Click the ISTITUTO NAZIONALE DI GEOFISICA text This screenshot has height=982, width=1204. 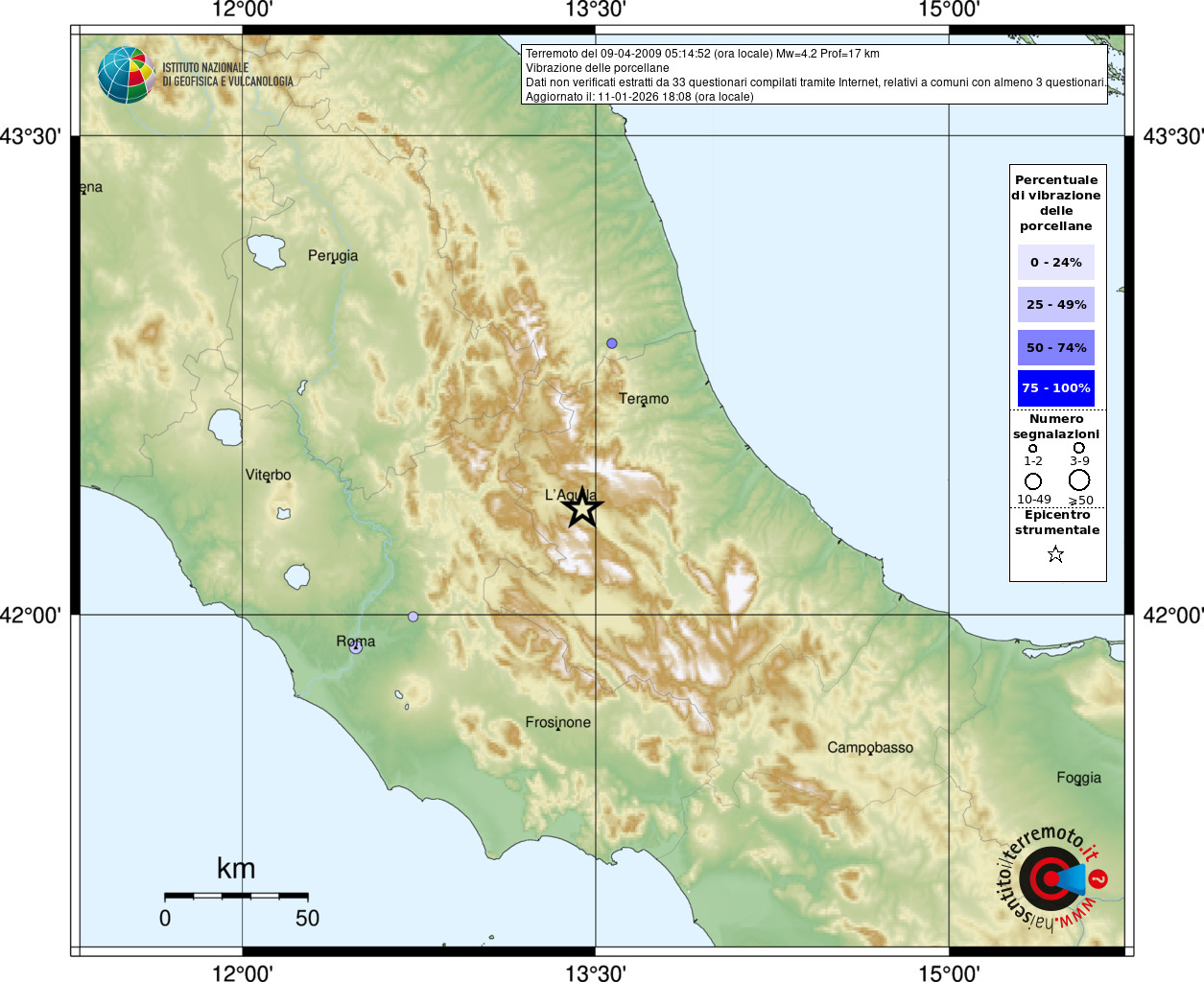(227, 75)
